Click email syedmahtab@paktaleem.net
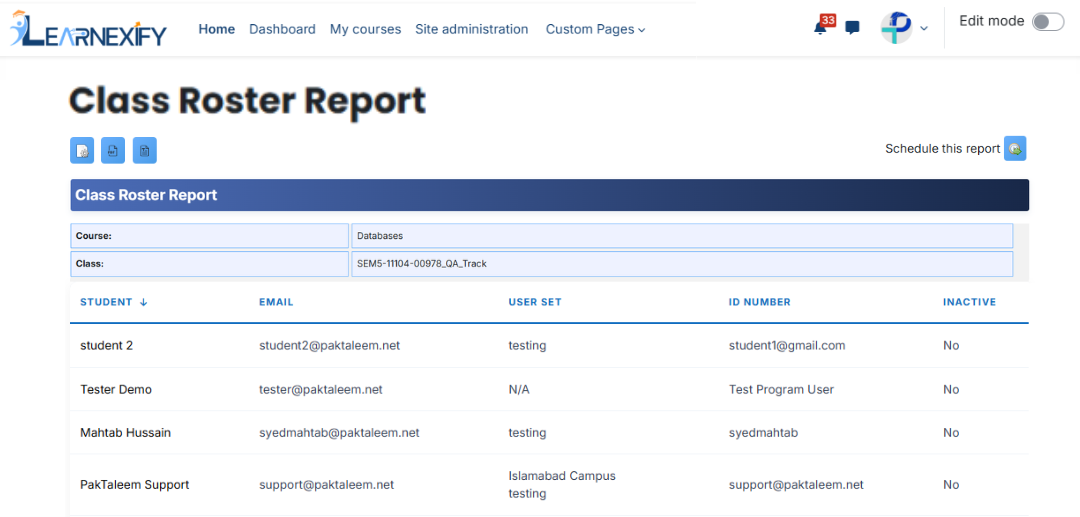This screenshot has height=517, width=1080. coord(339,433)
